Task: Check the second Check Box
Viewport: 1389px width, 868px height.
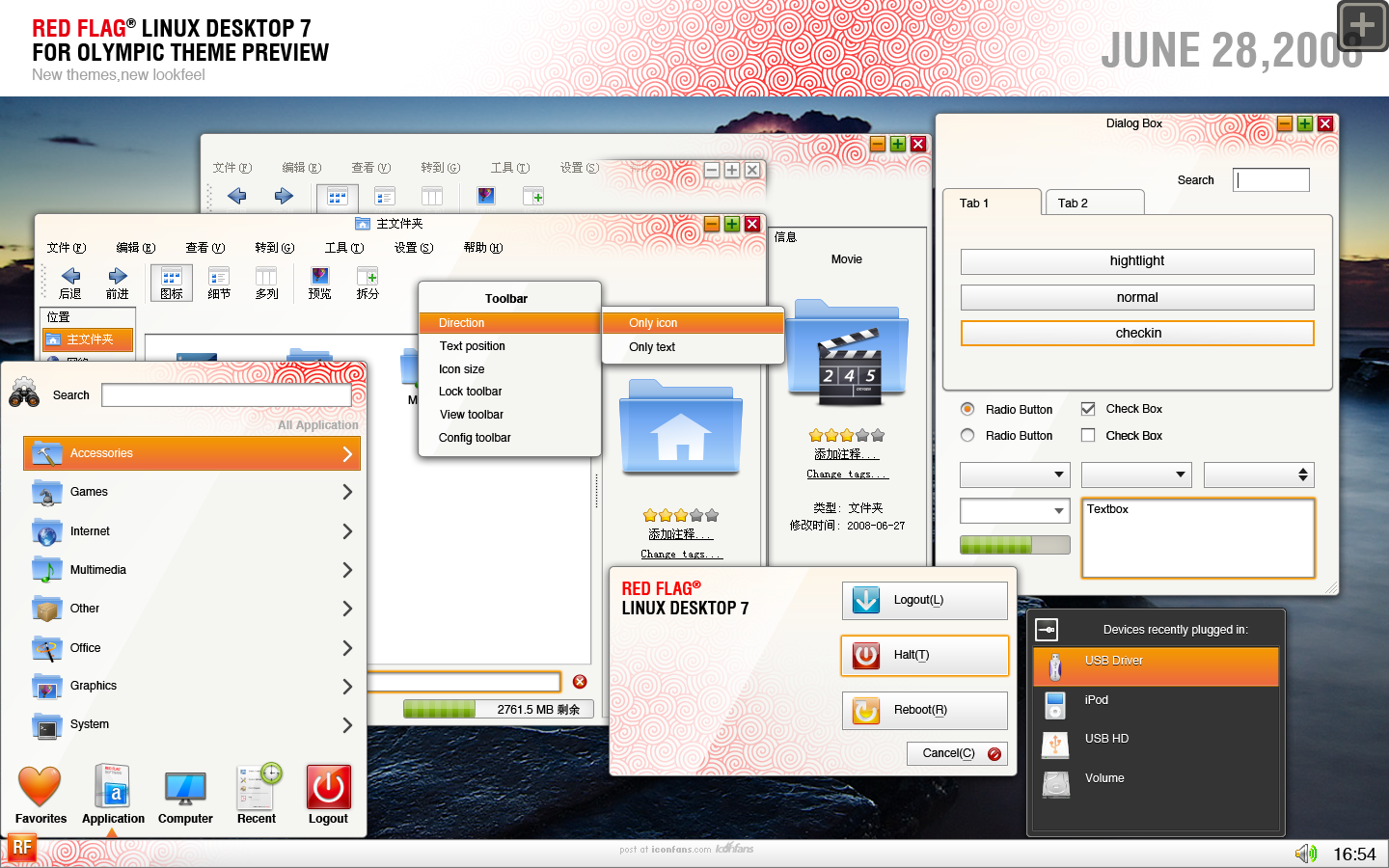Action: [1088, 435]
